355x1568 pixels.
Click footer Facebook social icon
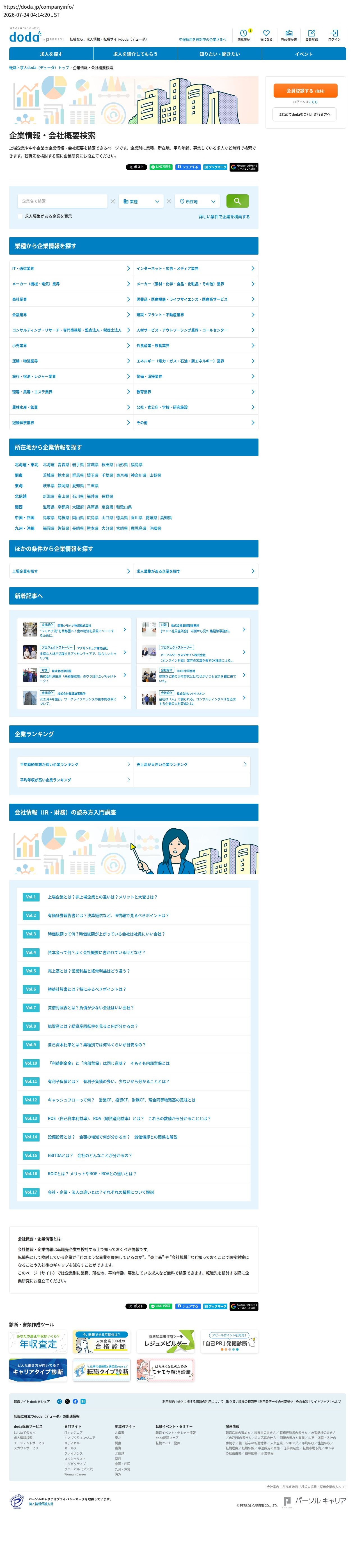click(75, 1401)
